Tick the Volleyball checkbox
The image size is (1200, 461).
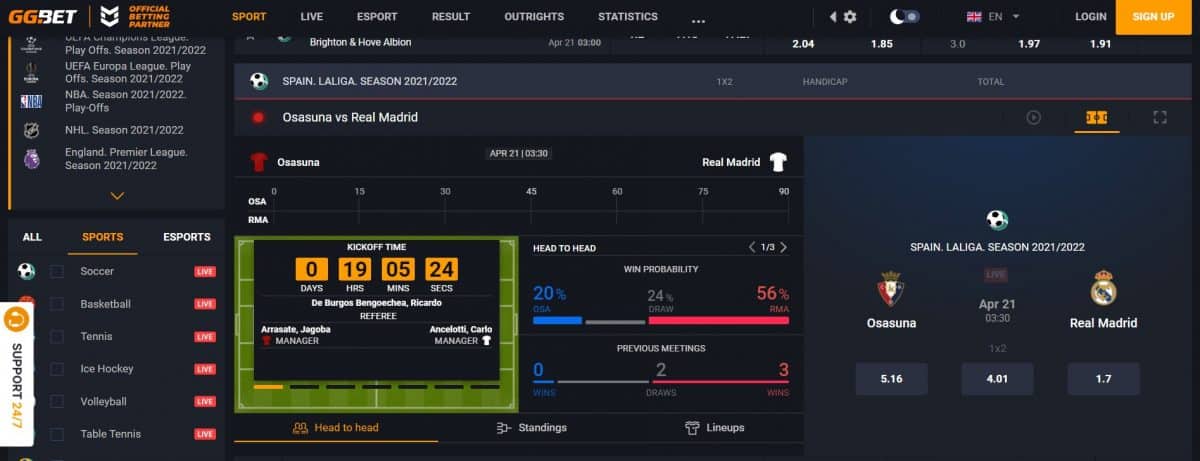pos(57,401)
